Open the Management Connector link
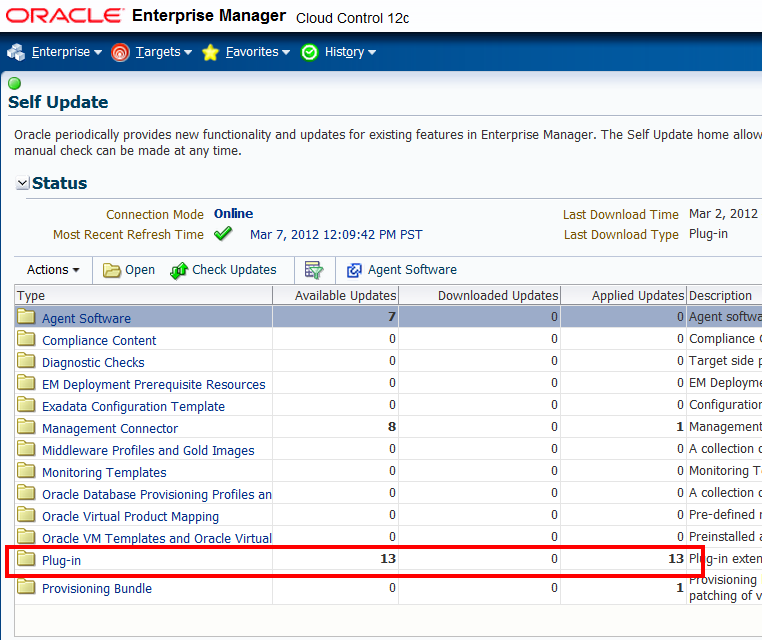The image size is (762, 640). (x=110, y=429)
